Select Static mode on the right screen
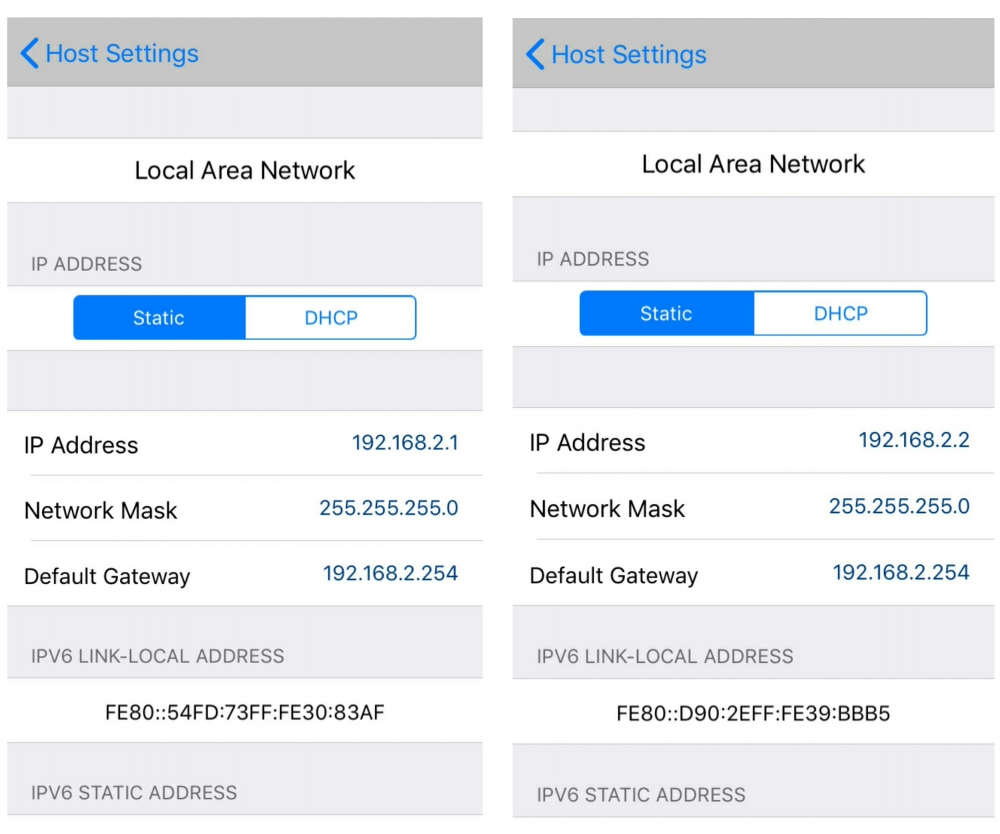Viewport: 1000px width, 834px height. click(666, 314)
